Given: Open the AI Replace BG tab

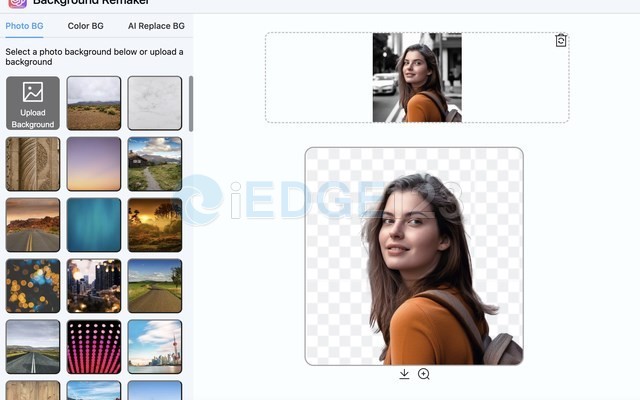Looking at the screenshot, I should click(156, 26).
